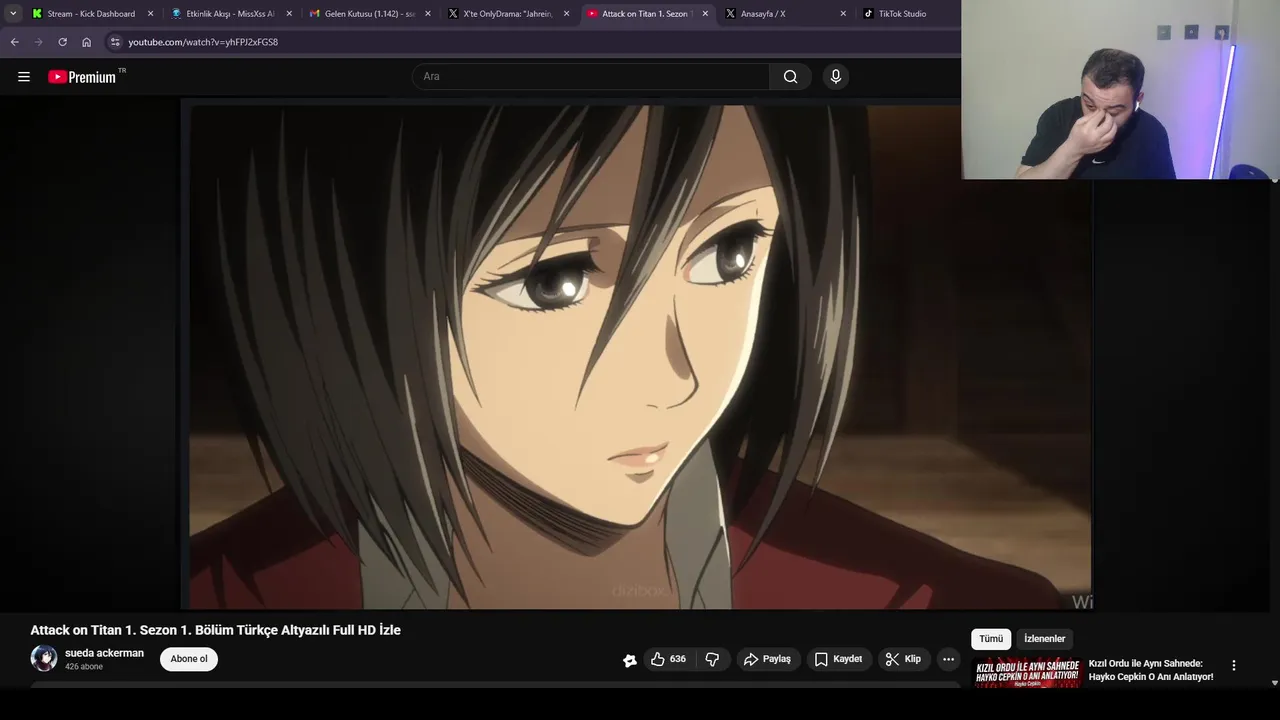Start voice search with microphone icon
The image size is (1280, 720).
pyautogui.click(x=836, y=76)
